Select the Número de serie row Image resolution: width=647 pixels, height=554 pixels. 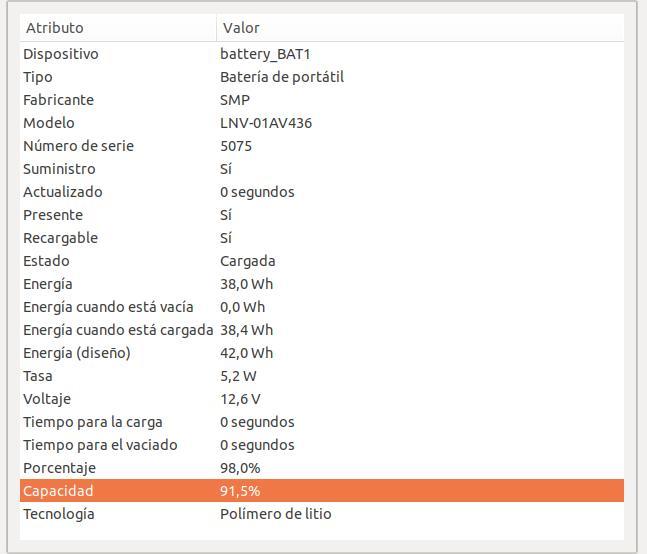[x=322, y=146]
